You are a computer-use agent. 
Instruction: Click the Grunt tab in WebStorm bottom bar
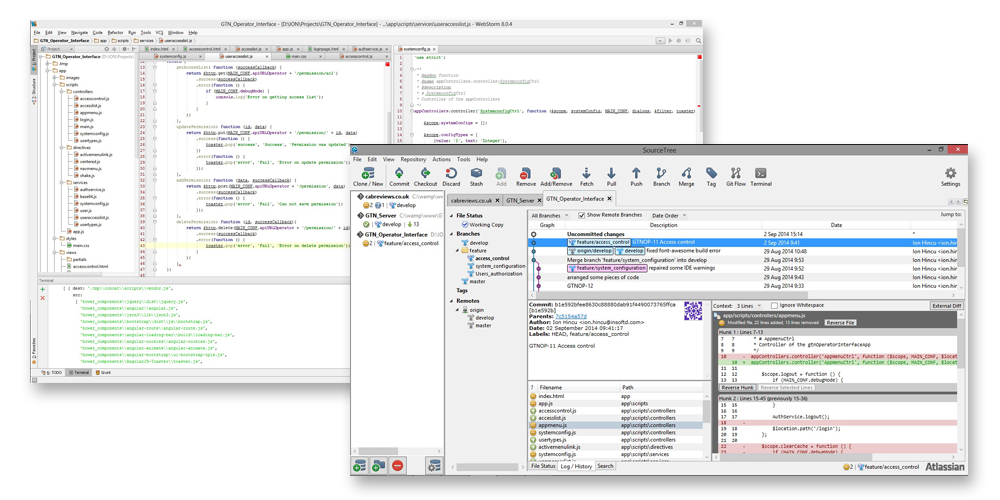pos(102,372)
